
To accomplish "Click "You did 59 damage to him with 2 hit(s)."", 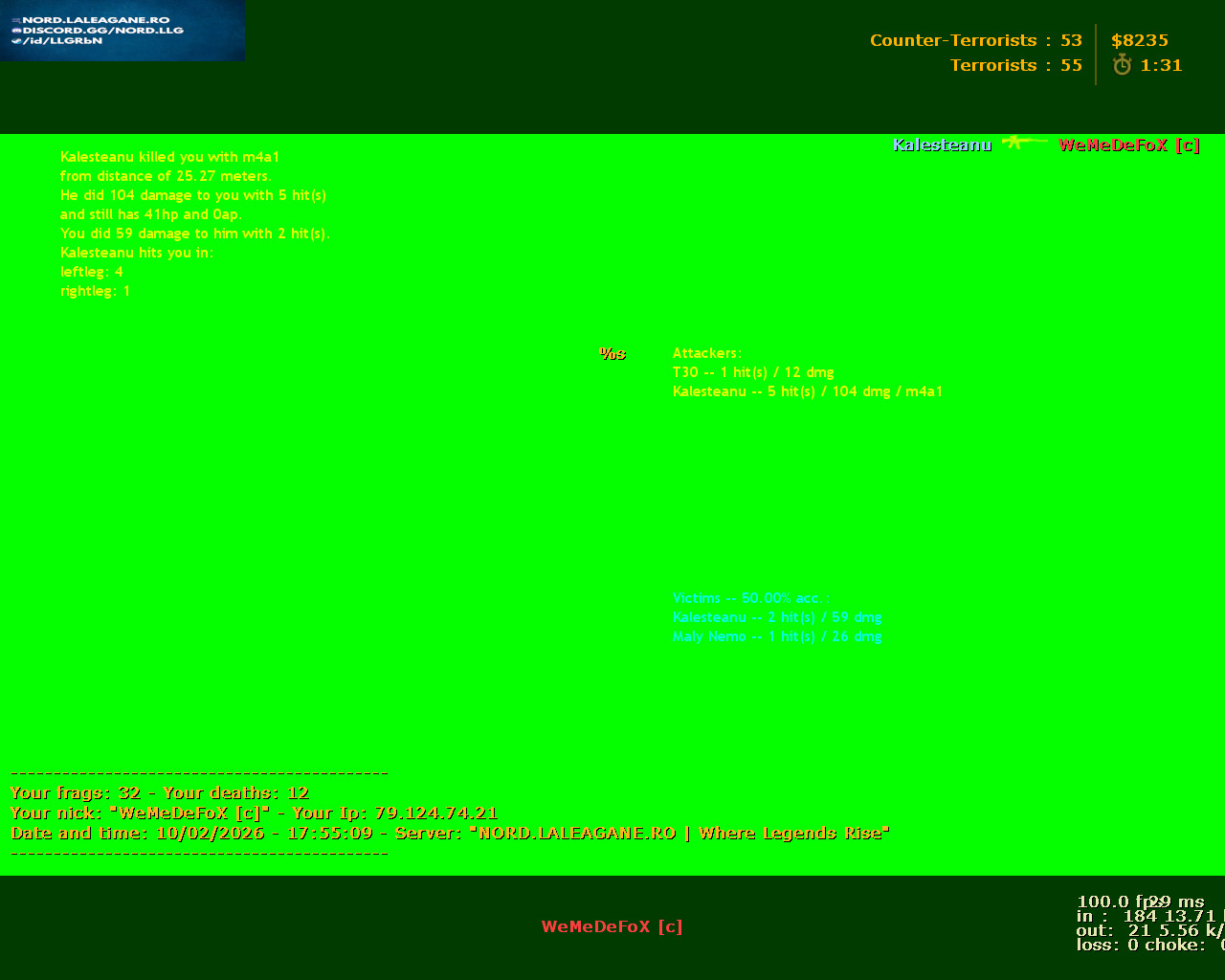I will tap(195, 234).
